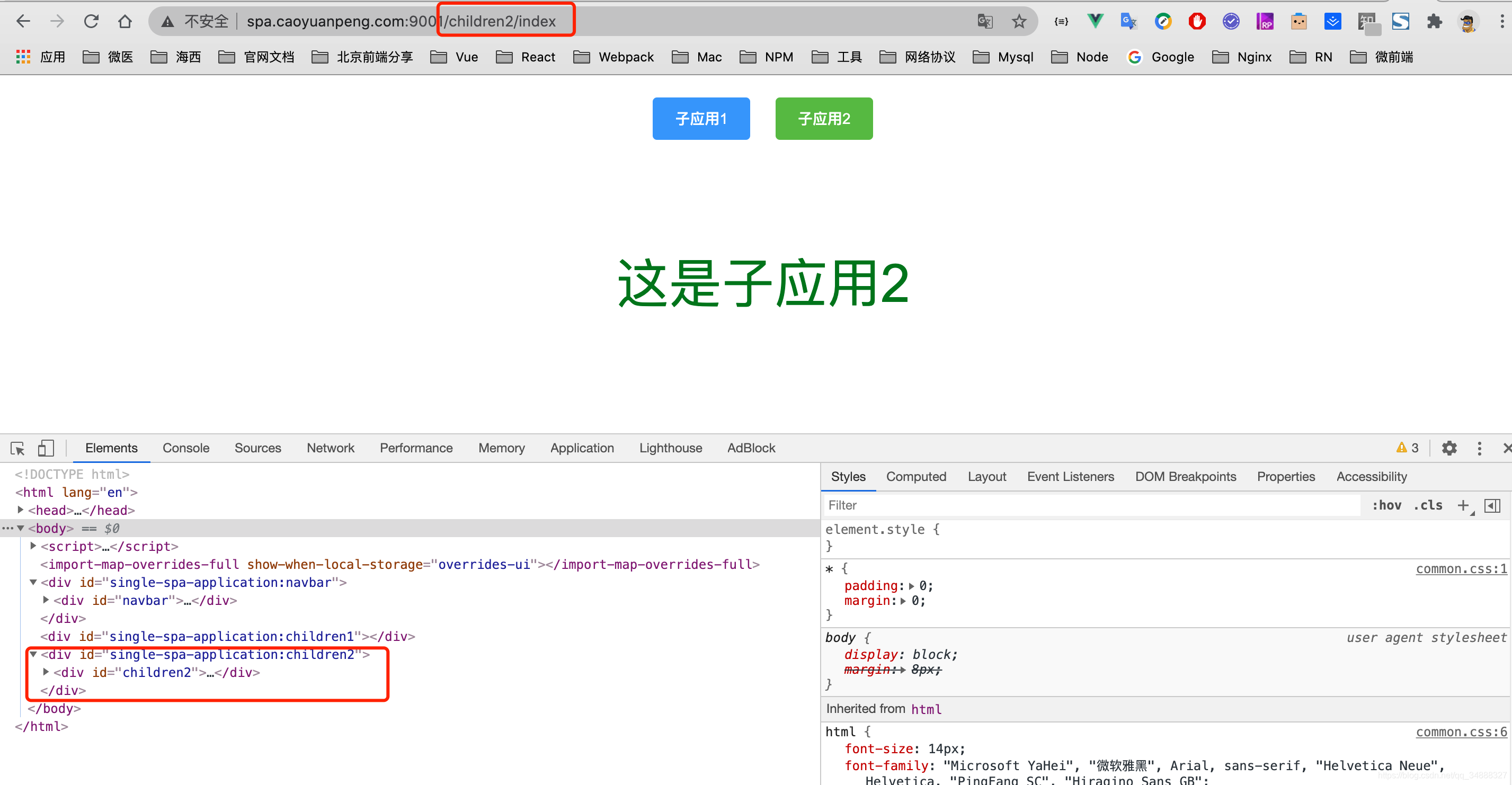Open the Chrome extensions puzzle icon
This screenshot has height=785, width=1512.
coord(1435,22)
